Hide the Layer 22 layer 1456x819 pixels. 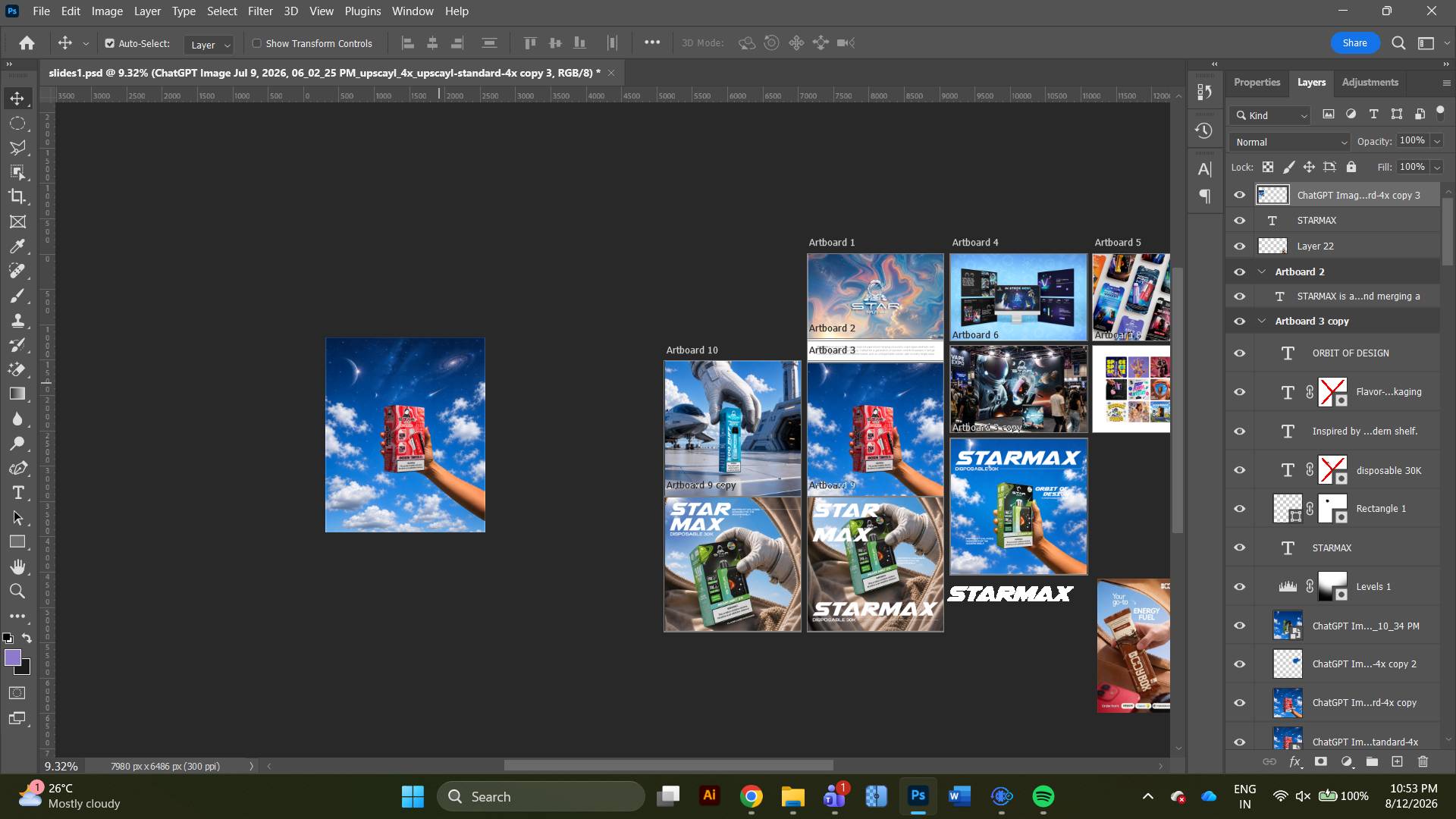pyautogui.click(x=1240, y=246)
